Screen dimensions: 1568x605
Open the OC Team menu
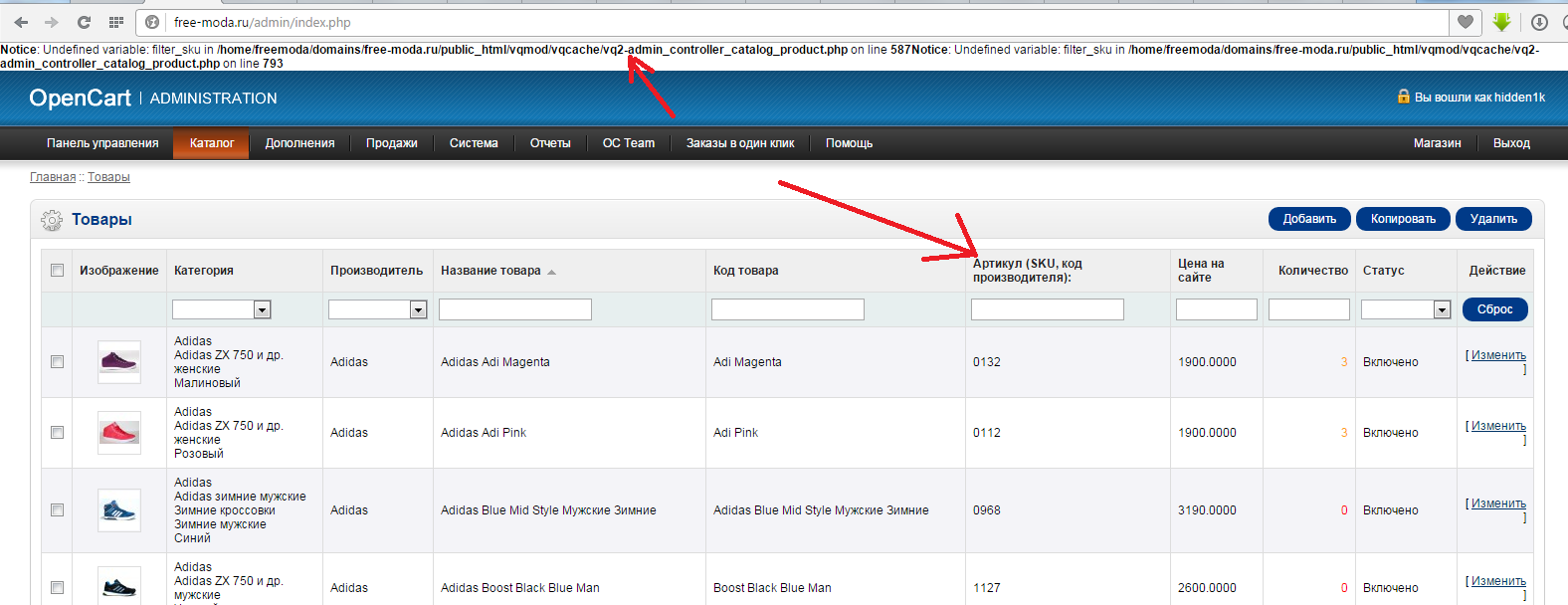pos(629,143)
